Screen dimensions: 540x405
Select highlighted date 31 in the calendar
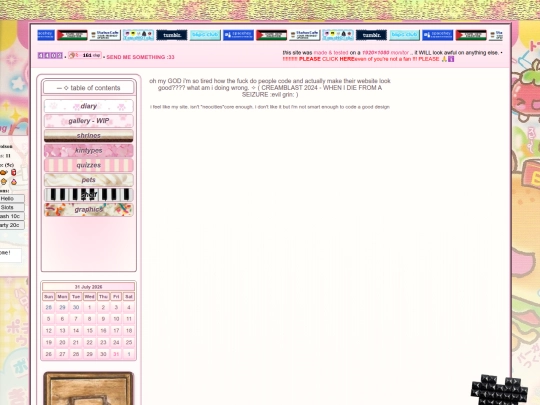click(116, 354)
